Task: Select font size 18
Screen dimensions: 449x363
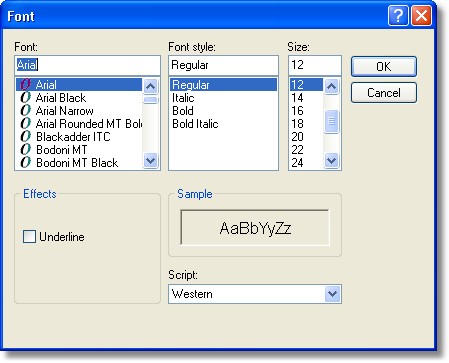Action: (x=297, y=124)
